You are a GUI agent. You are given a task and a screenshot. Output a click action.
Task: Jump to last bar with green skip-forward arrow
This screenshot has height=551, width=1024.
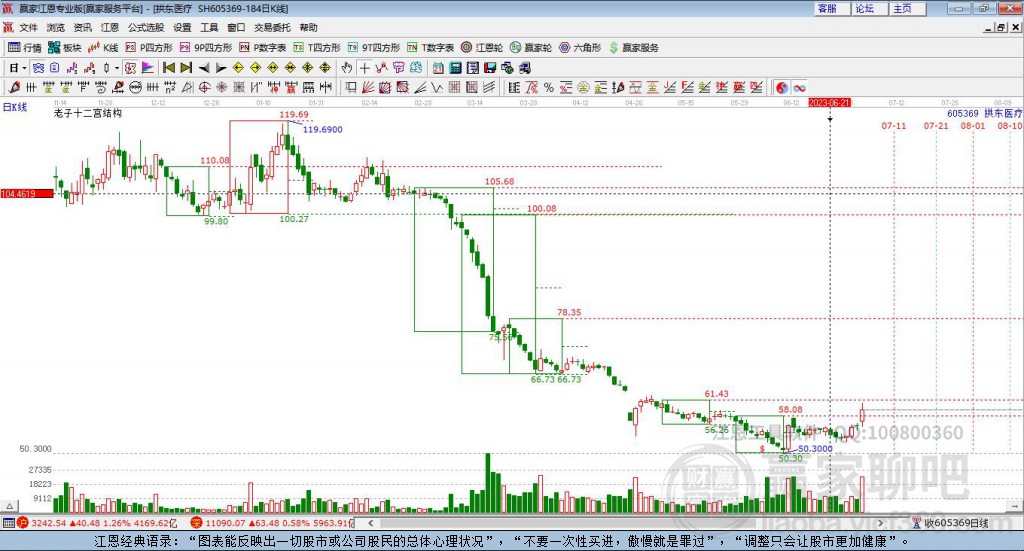(186, 68)
